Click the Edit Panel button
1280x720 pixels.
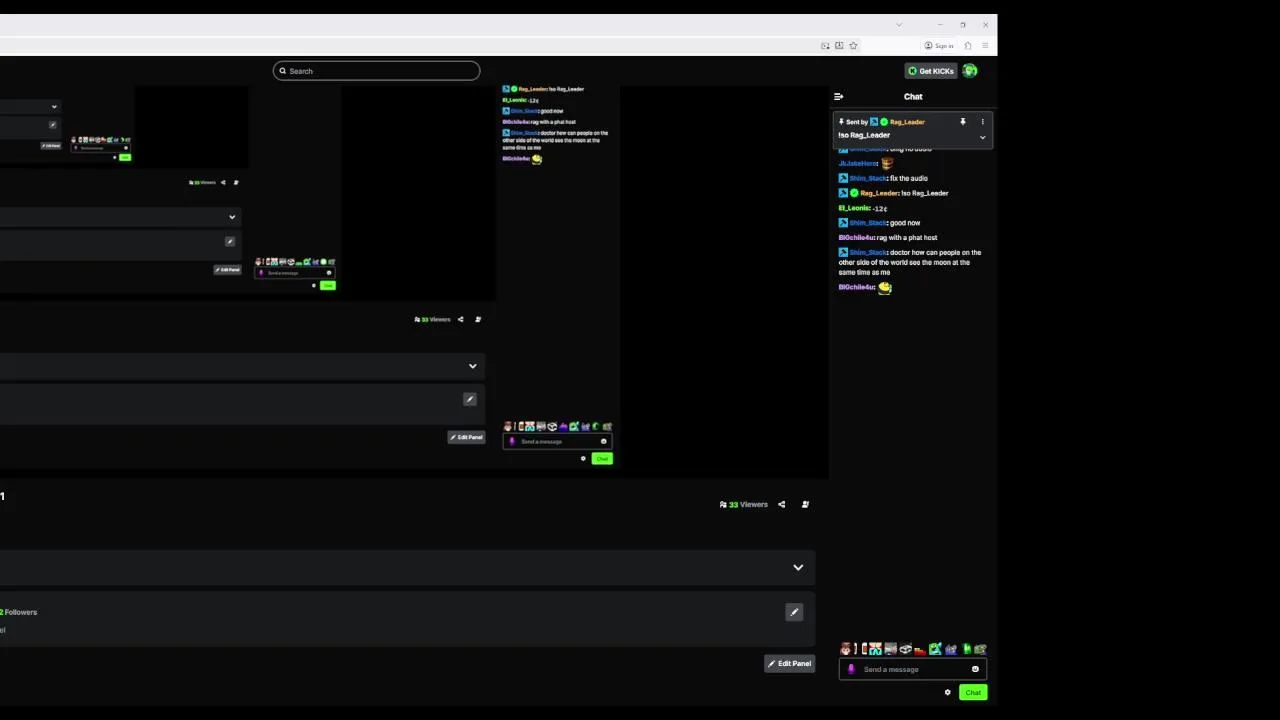pyautogui.click(x=789, y=663)
